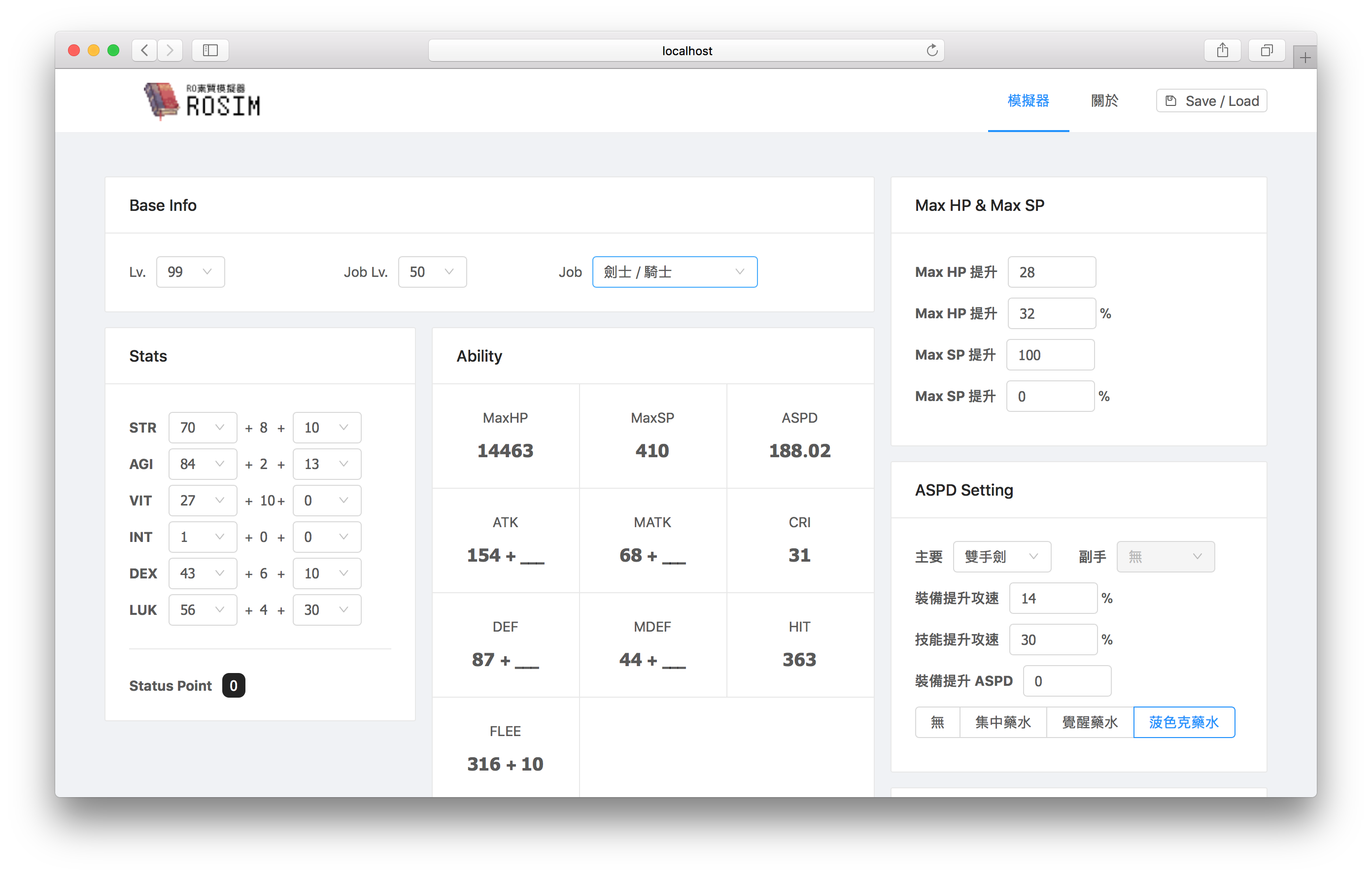Reload the page with refresh icon
The width and height of the screenshot is (1372, 876).
931,50
